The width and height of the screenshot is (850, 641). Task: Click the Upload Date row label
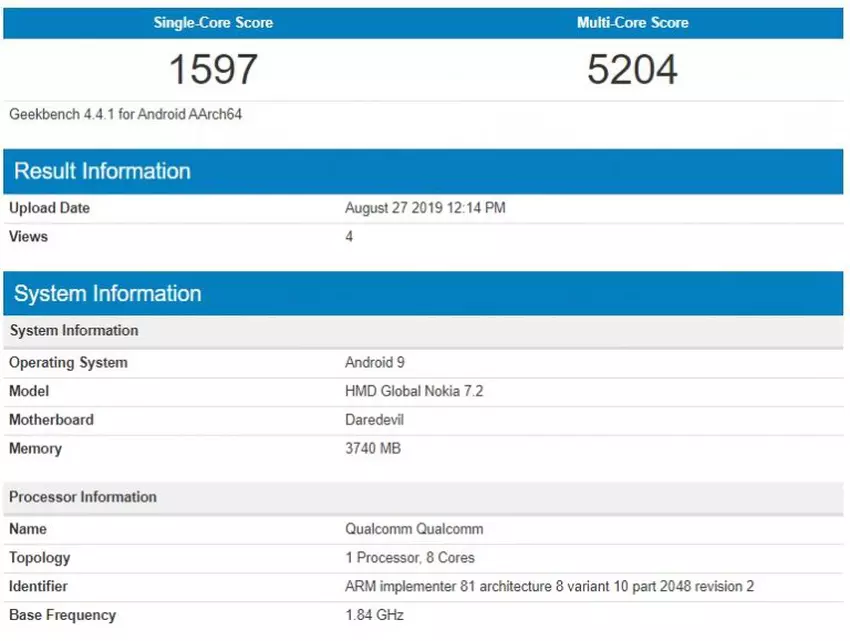(x=49, y=208)
